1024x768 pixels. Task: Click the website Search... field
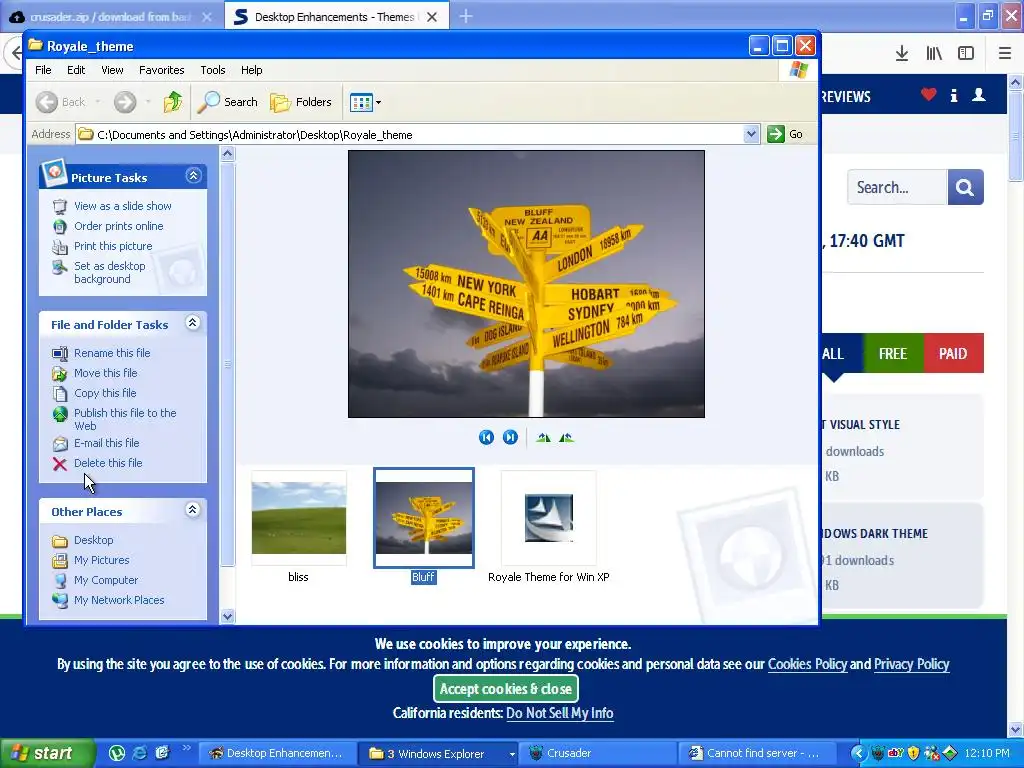pos(897,187)
